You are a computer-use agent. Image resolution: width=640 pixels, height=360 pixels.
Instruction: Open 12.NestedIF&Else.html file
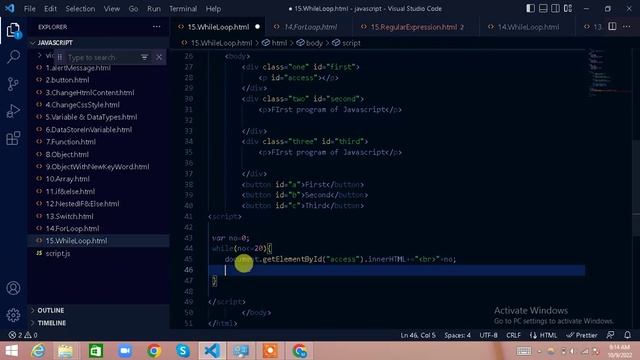pos(82,204)
